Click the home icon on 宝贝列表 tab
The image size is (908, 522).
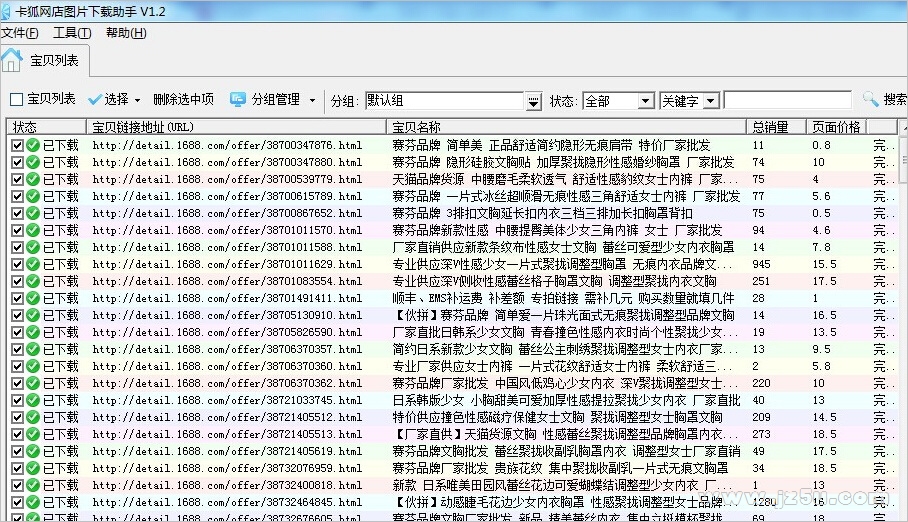click(x=11, y=60)
